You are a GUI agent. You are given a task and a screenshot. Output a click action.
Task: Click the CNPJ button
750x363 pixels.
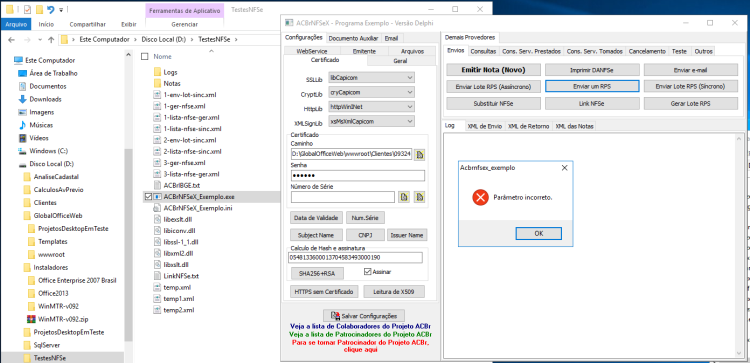(x=365, y=235)
